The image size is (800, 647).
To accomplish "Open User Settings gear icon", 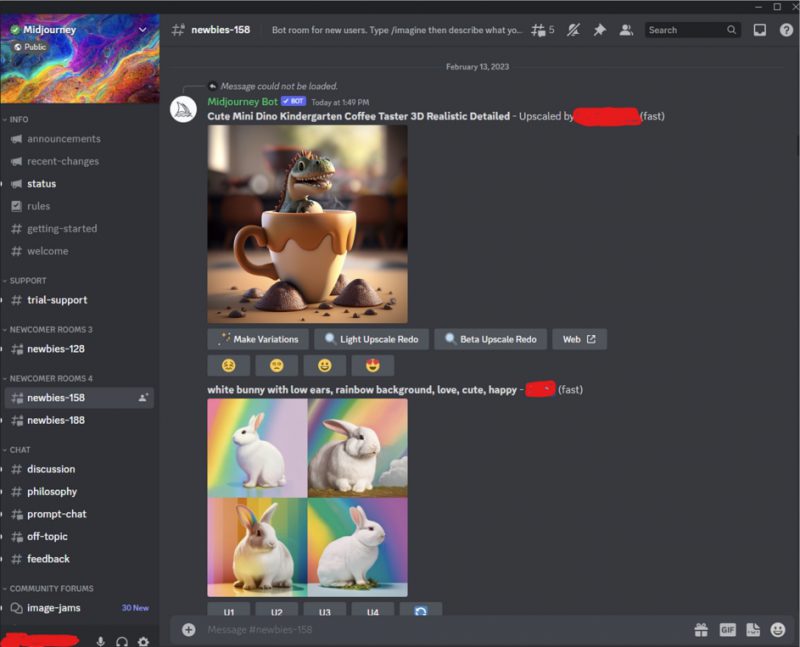I will coord(143,641).
